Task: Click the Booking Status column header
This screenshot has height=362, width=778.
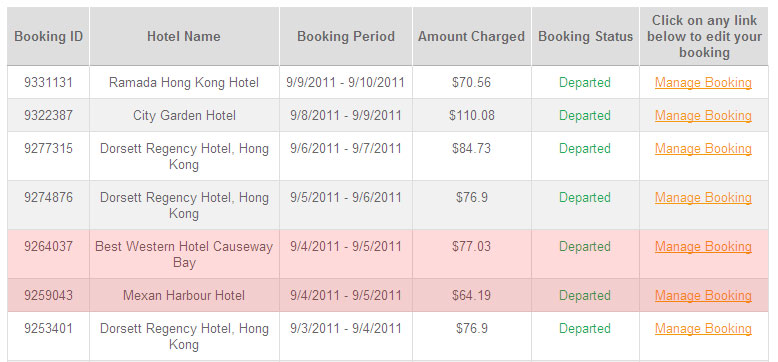Action: coord(585,36)
